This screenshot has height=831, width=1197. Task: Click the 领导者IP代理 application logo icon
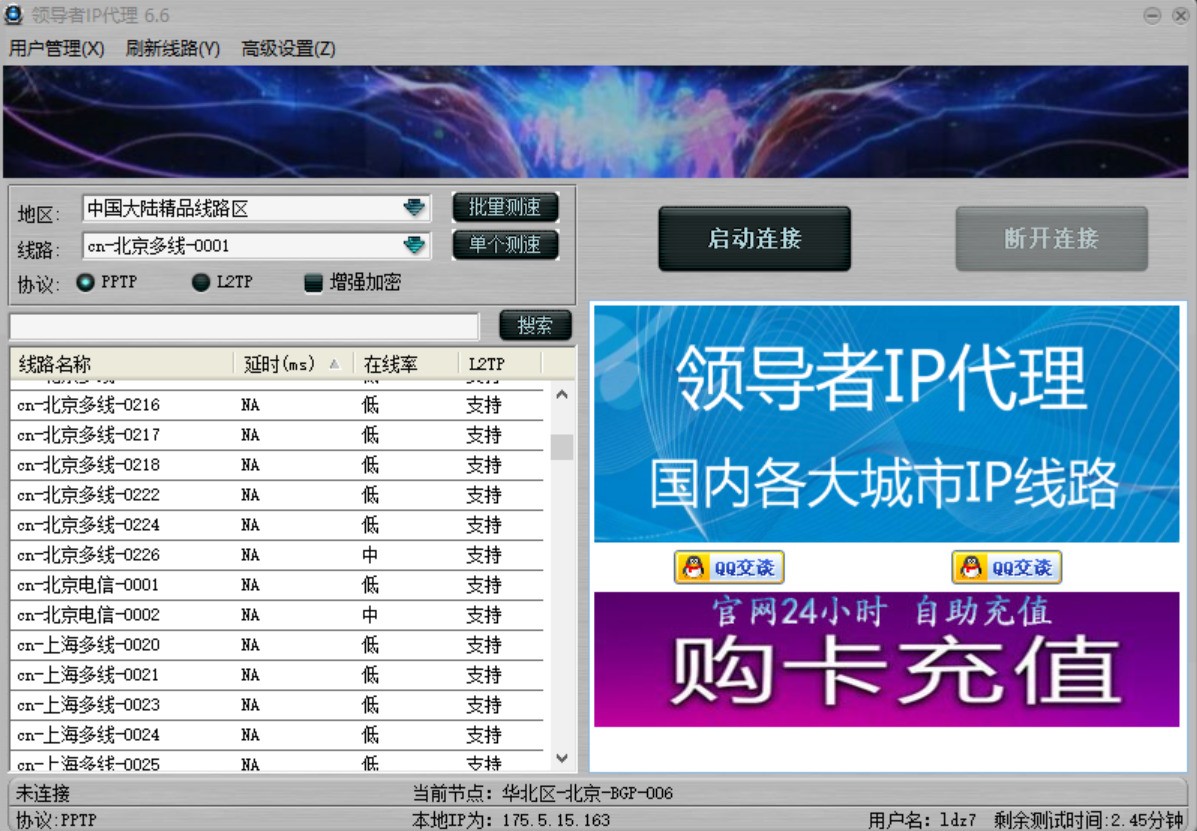14,15
